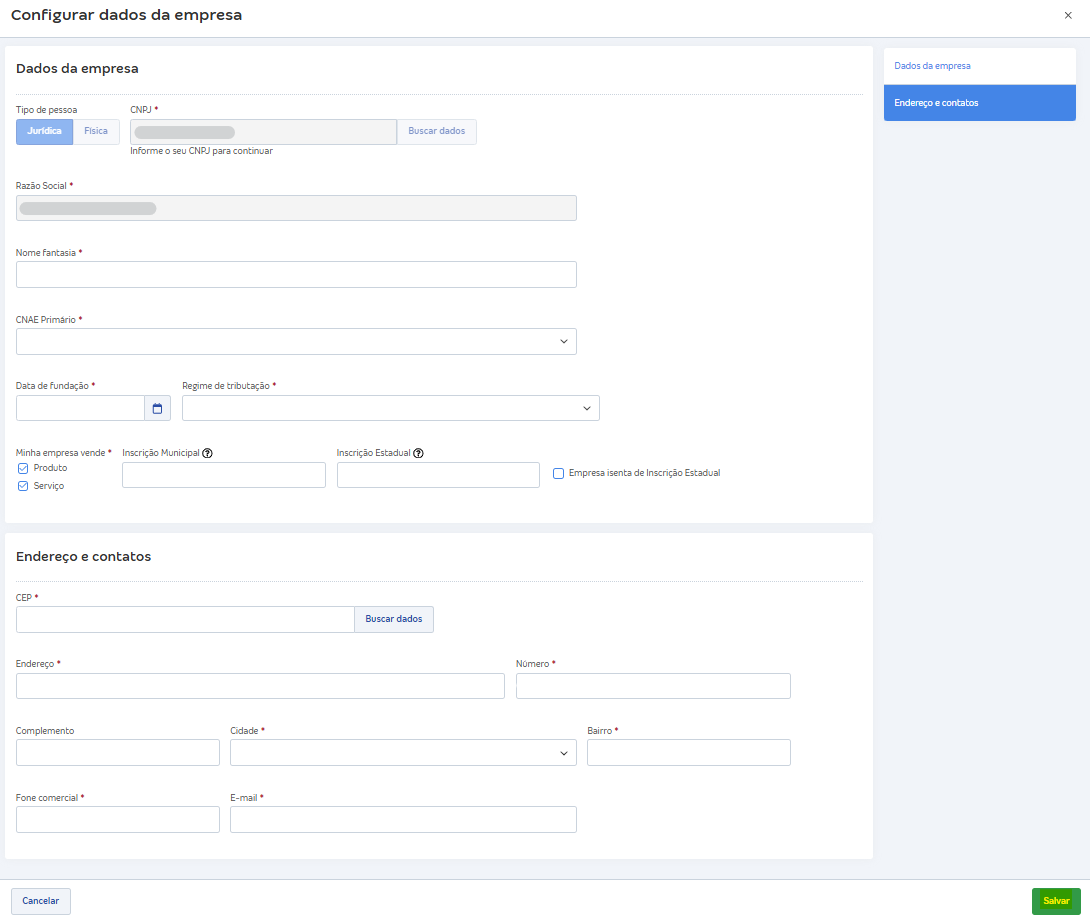Select Física as tipo de pessoa
Viewport: 1090px width, 919px height.
tap(96, 132)
